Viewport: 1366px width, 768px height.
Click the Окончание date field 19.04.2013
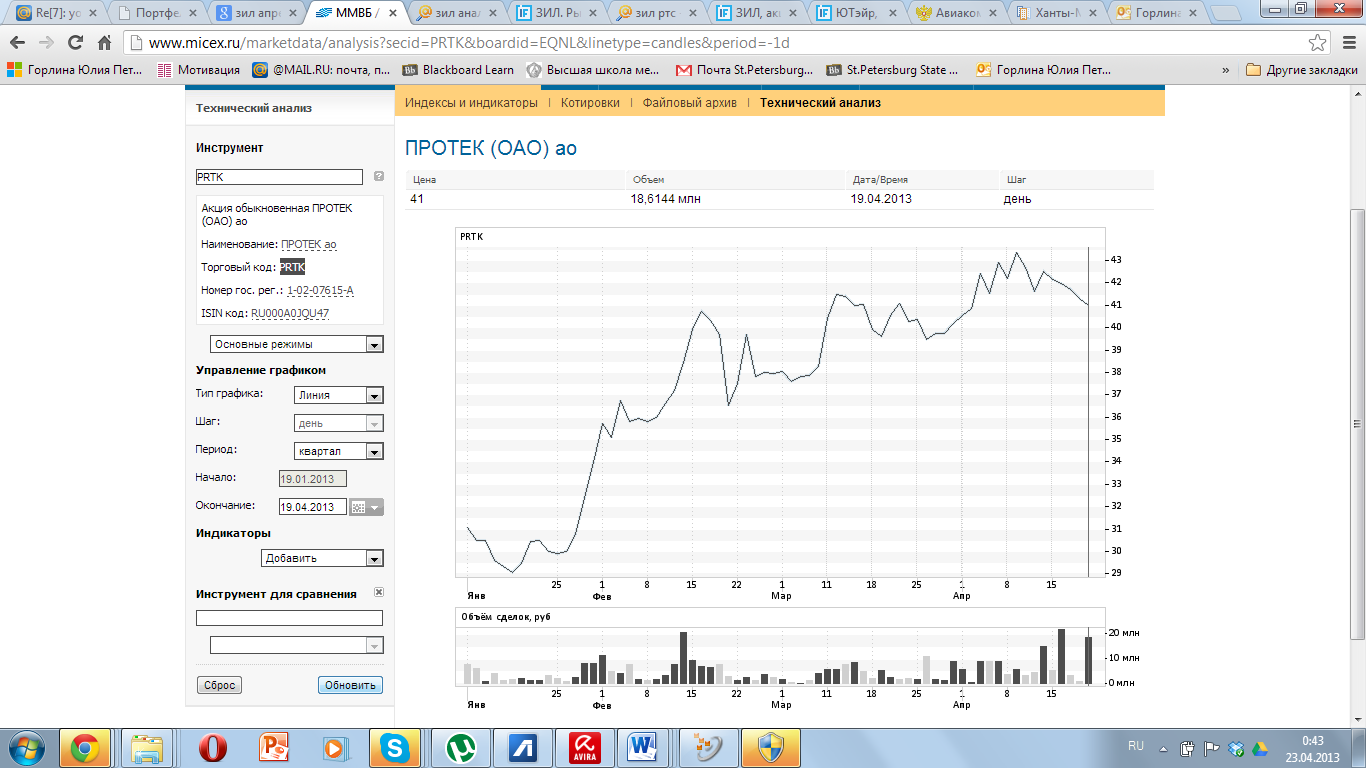point(312,507)
